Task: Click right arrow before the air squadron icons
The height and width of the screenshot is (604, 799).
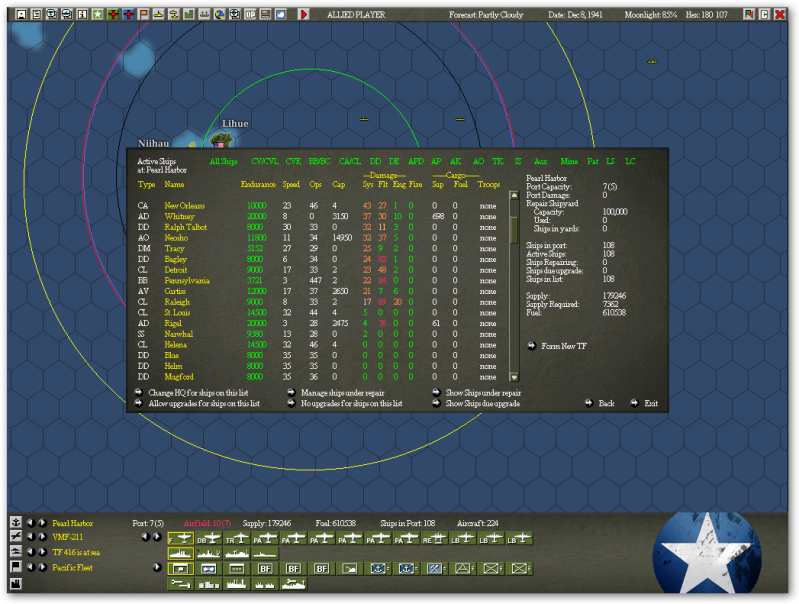Action: click(x=157, y=537)
